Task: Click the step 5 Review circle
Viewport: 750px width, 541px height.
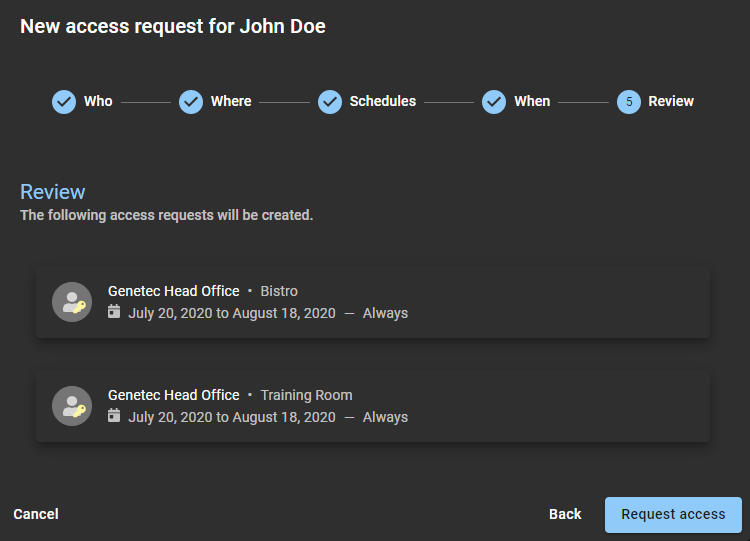Action: tap(629, 101)
